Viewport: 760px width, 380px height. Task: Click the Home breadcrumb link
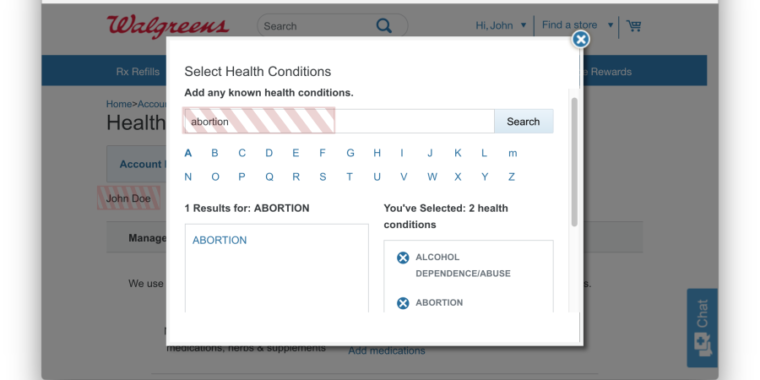(x=119, y=104)
